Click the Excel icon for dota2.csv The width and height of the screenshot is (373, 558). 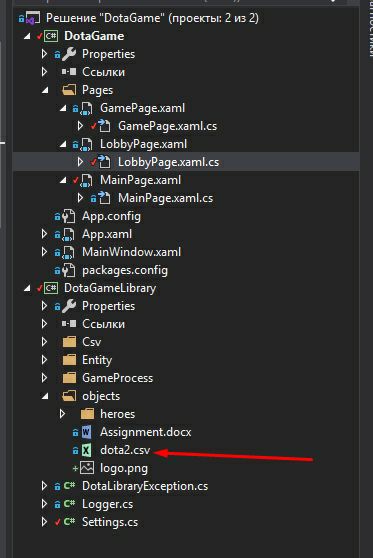86,450
